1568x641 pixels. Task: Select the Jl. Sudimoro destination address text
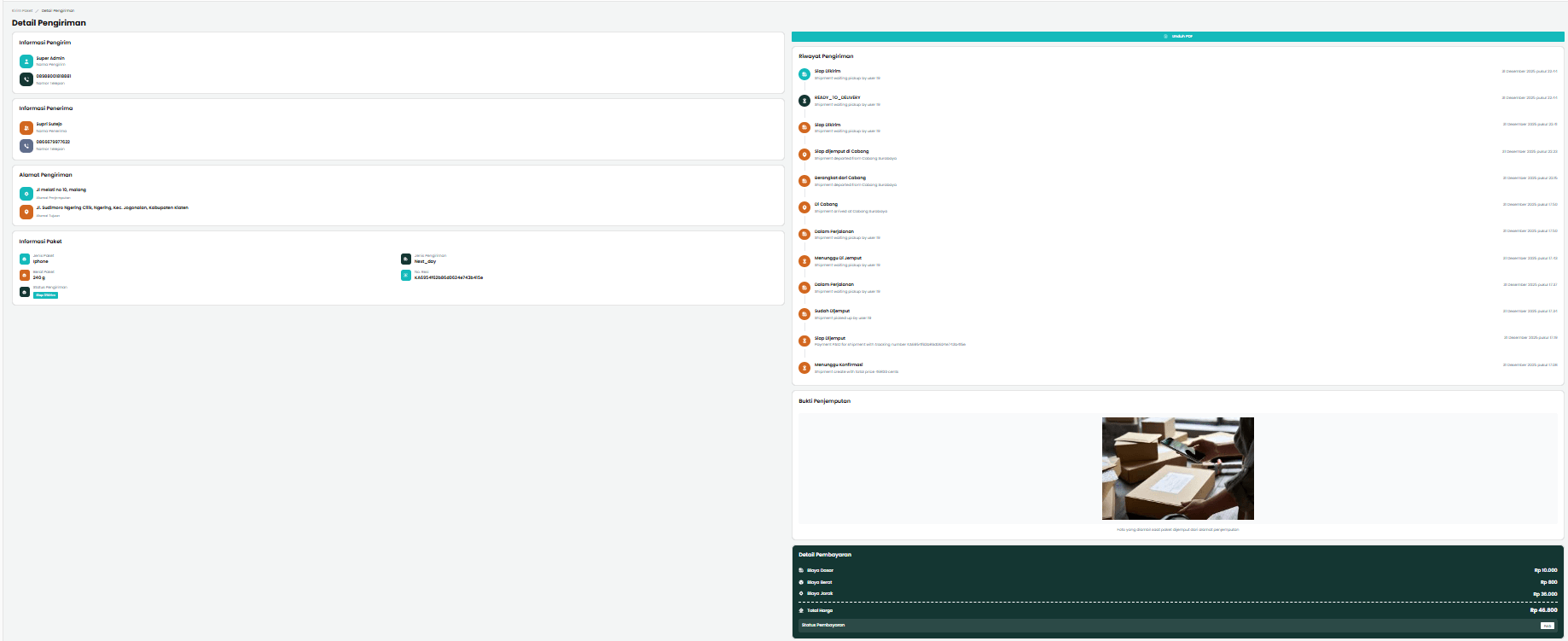113,207
